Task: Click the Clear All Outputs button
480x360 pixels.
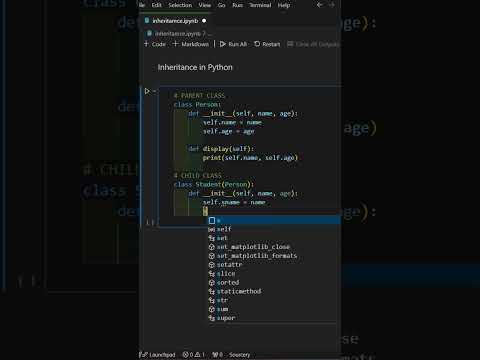Action: [x=313, y=44]
